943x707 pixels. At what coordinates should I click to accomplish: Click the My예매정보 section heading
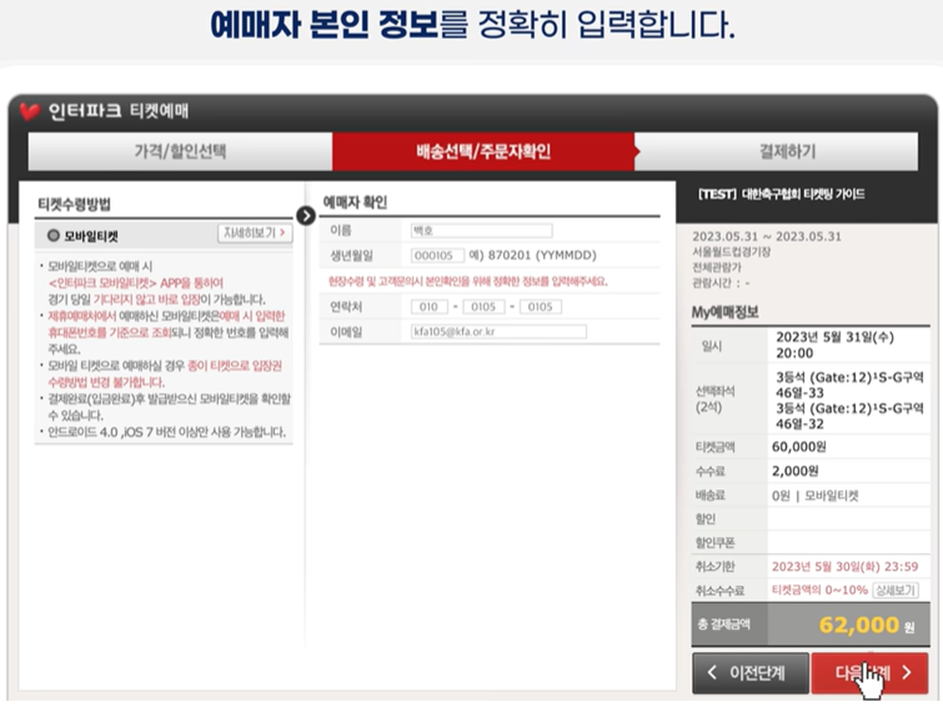[725, 313]
